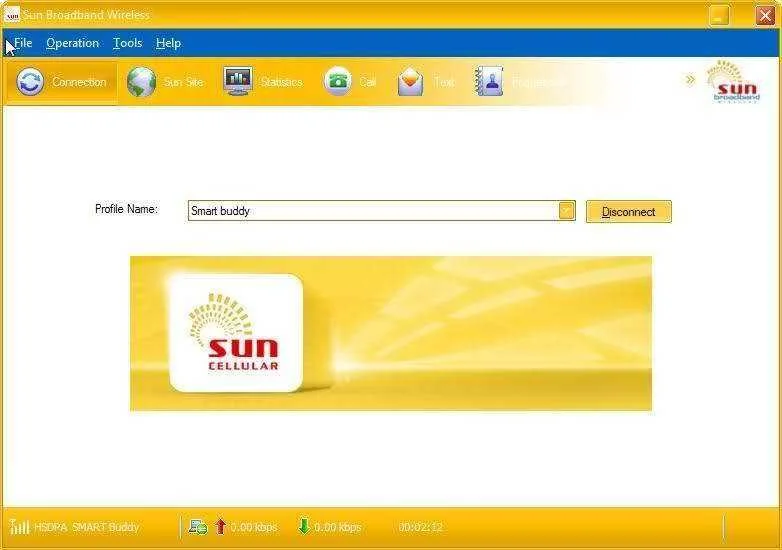Click the app icon in title bar
Image resolution: width=782 pixels, height=550 pixels.
click(11, 15)
